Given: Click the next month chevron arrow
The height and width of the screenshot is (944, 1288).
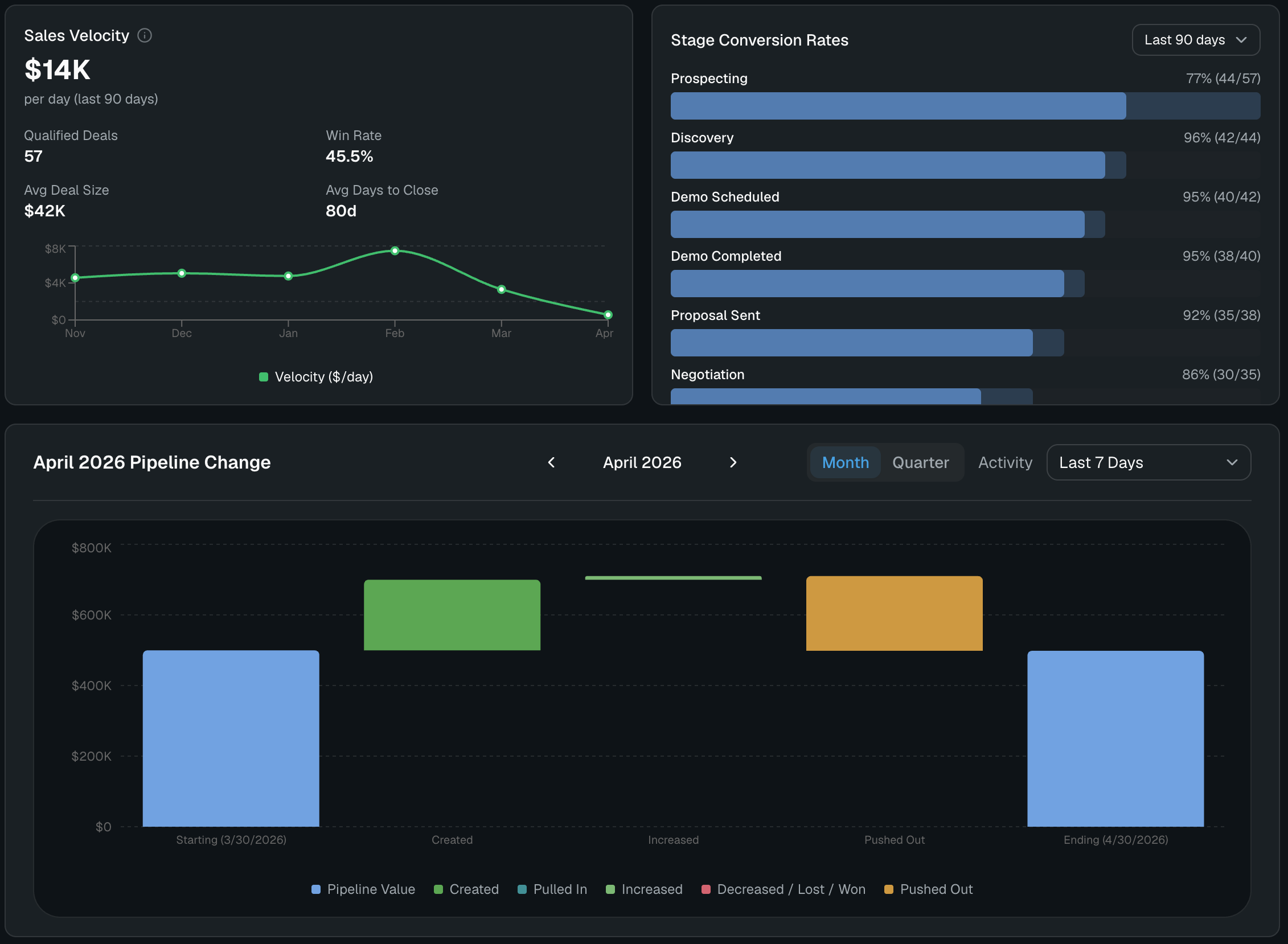Looking at the screenshot, I should [x=733, y=462].
